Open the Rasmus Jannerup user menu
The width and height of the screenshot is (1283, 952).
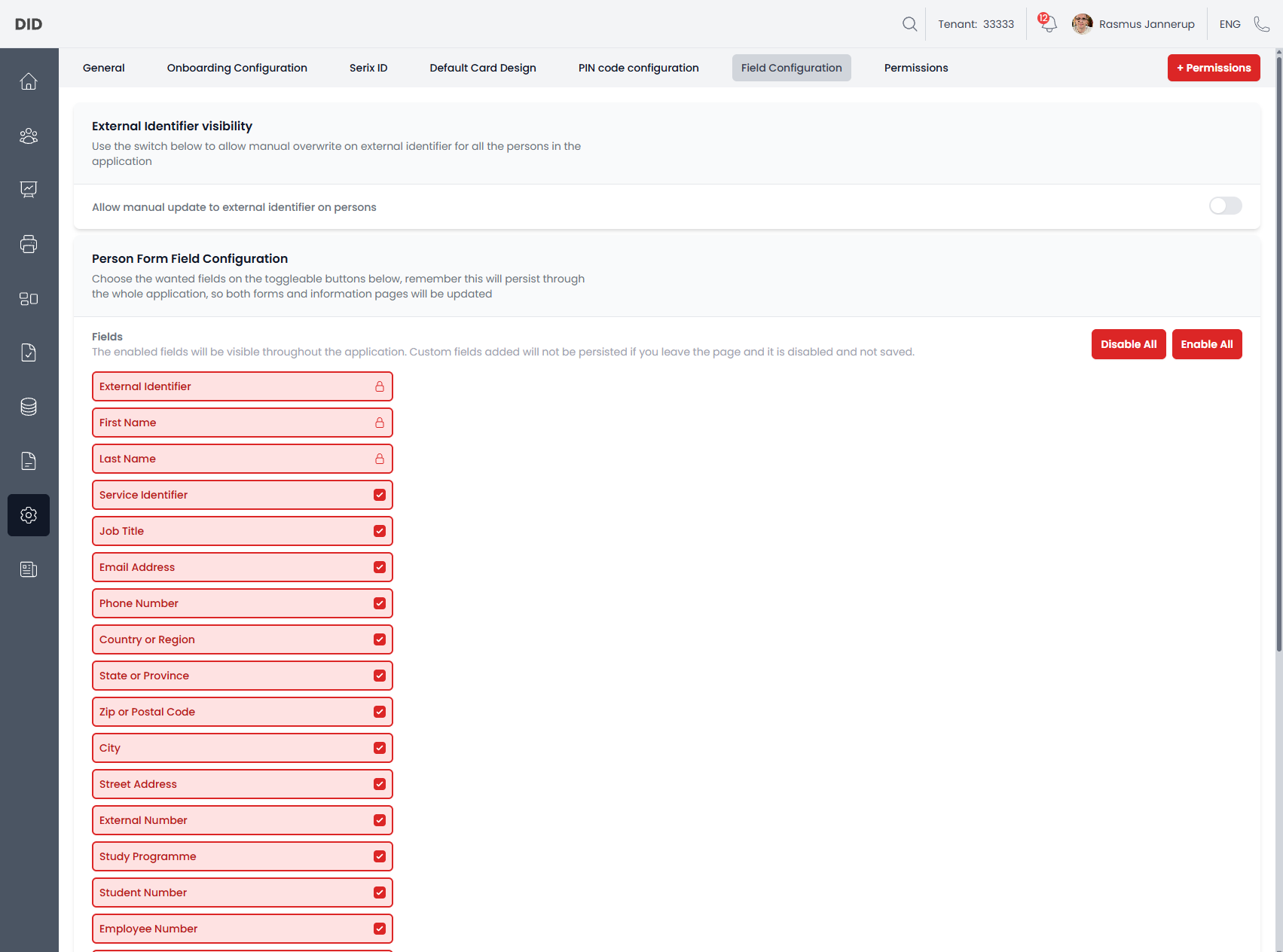point(1134,24)
